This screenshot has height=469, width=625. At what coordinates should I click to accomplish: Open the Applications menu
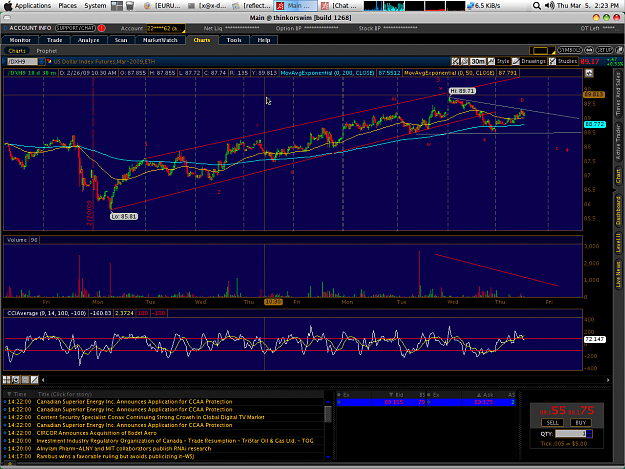33,6
